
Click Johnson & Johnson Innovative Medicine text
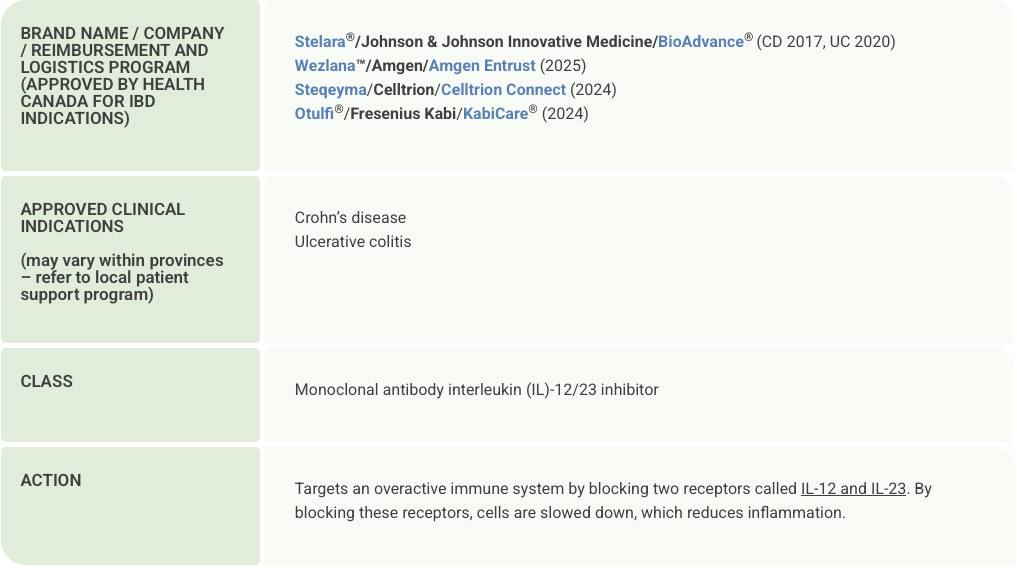coord(506,42)
